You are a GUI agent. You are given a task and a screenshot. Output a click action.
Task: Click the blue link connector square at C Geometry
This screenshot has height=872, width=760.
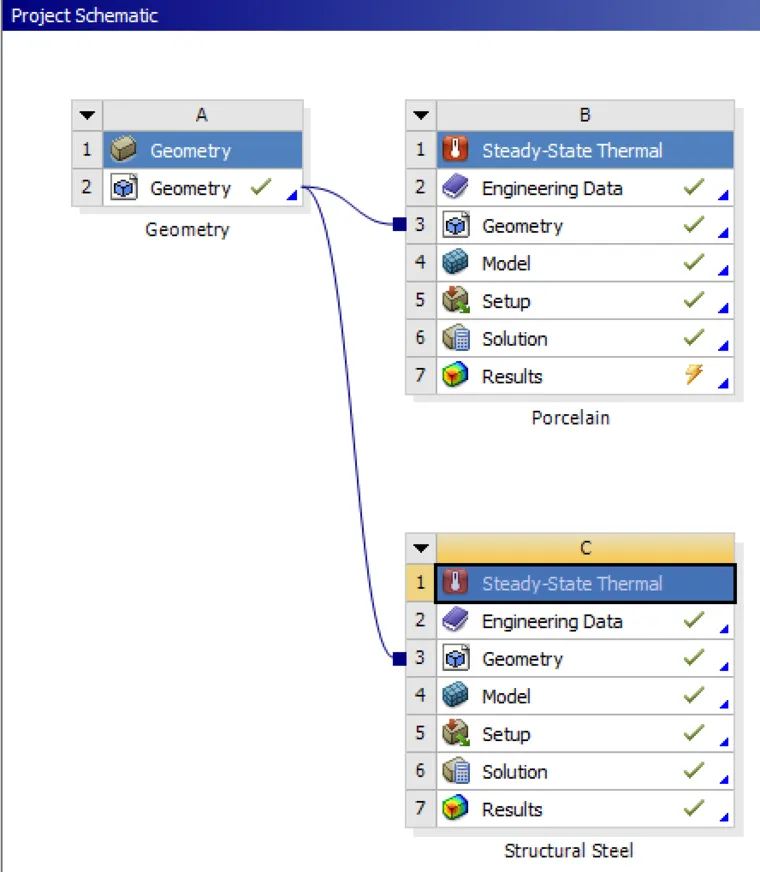pos(399,658)
